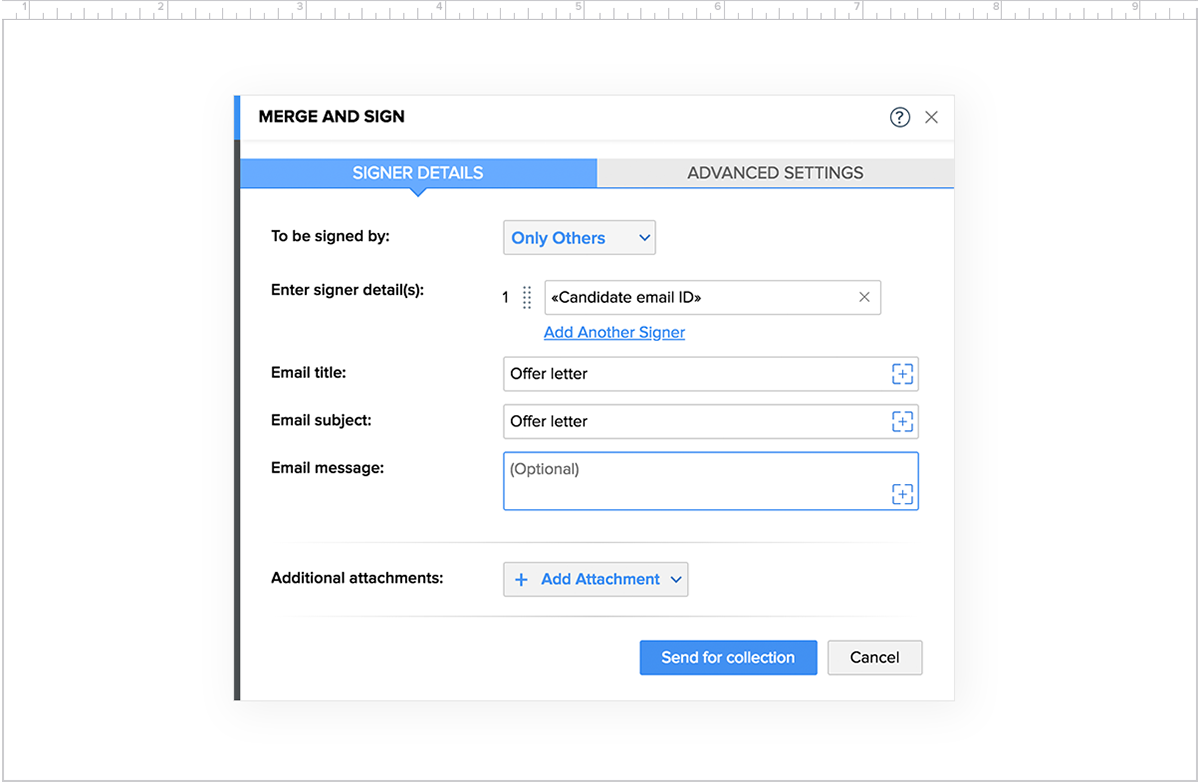1200x784 pixels.
Task: Focus the Email subject text field
Action: tap(690, 421)
